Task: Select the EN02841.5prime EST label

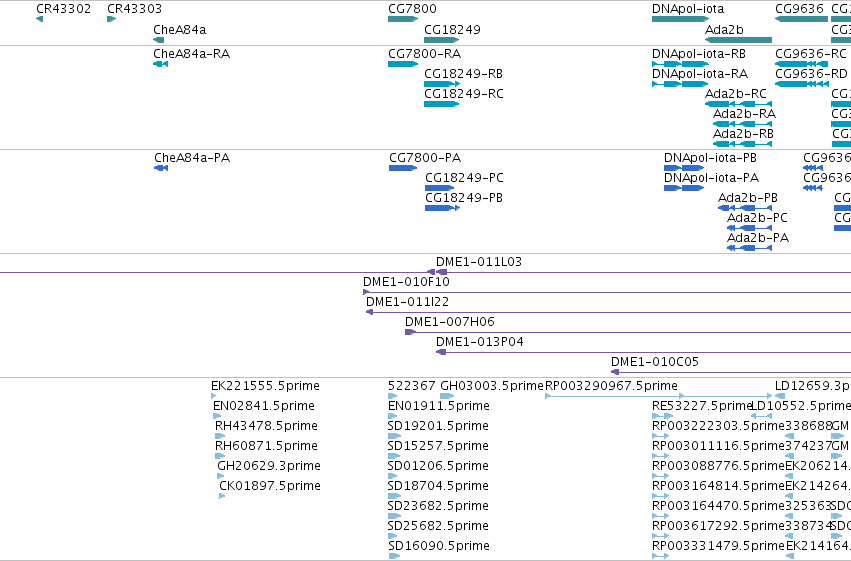Action: (264, 406)
